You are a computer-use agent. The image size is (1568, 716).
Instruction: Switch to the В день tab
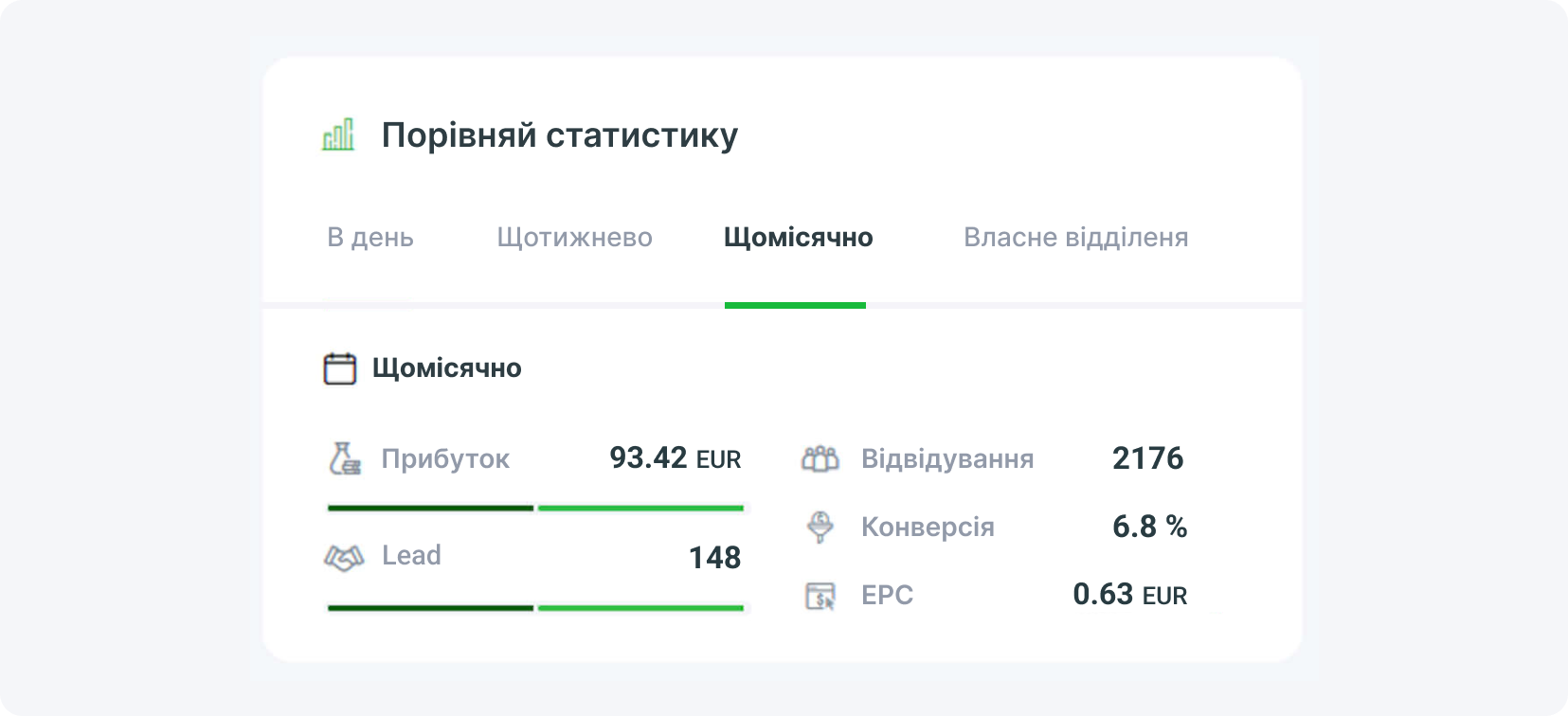point(369,238)
